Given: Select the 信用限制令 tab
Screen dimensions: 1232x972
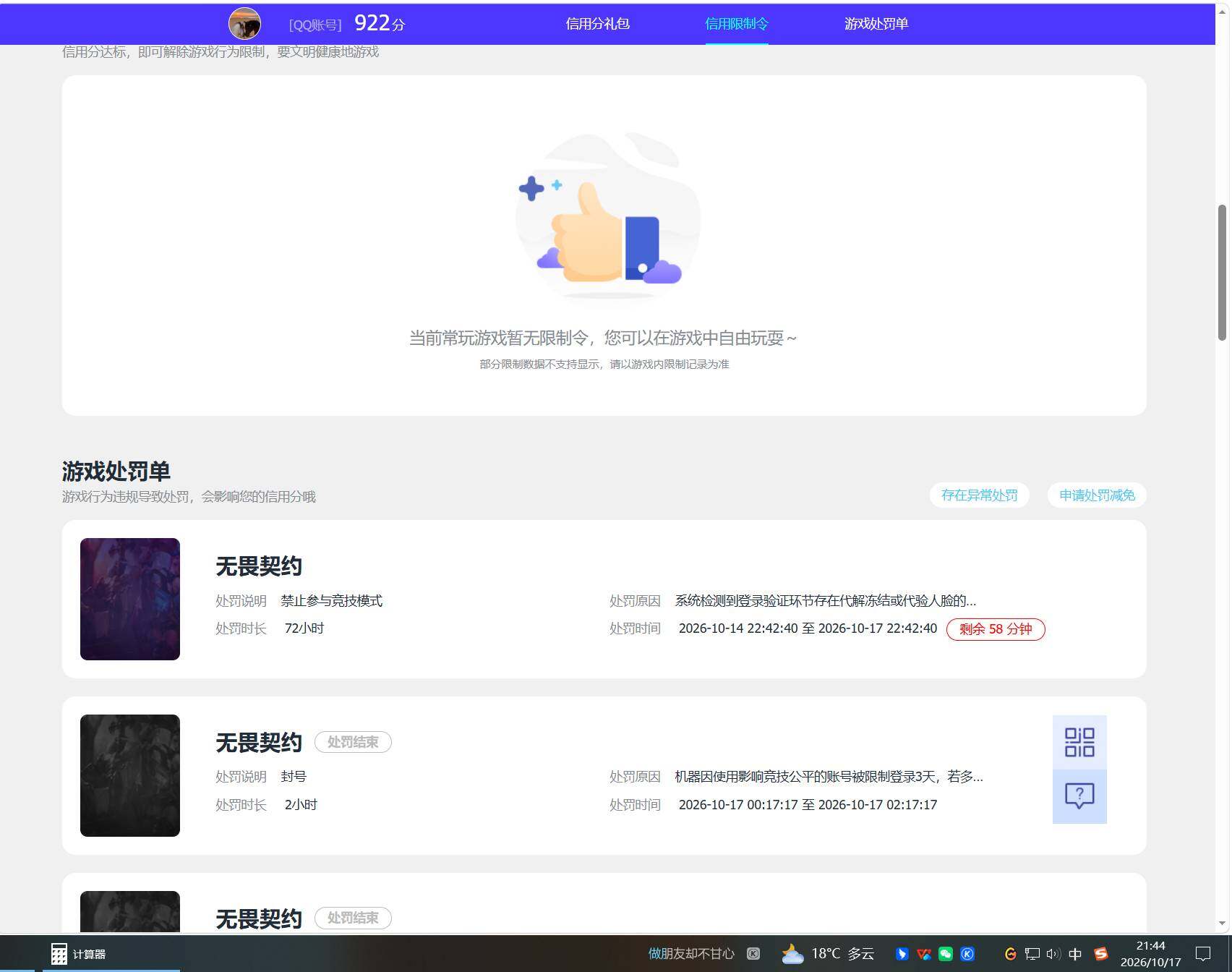Looking at the screenshot, I should coord(737,24).
